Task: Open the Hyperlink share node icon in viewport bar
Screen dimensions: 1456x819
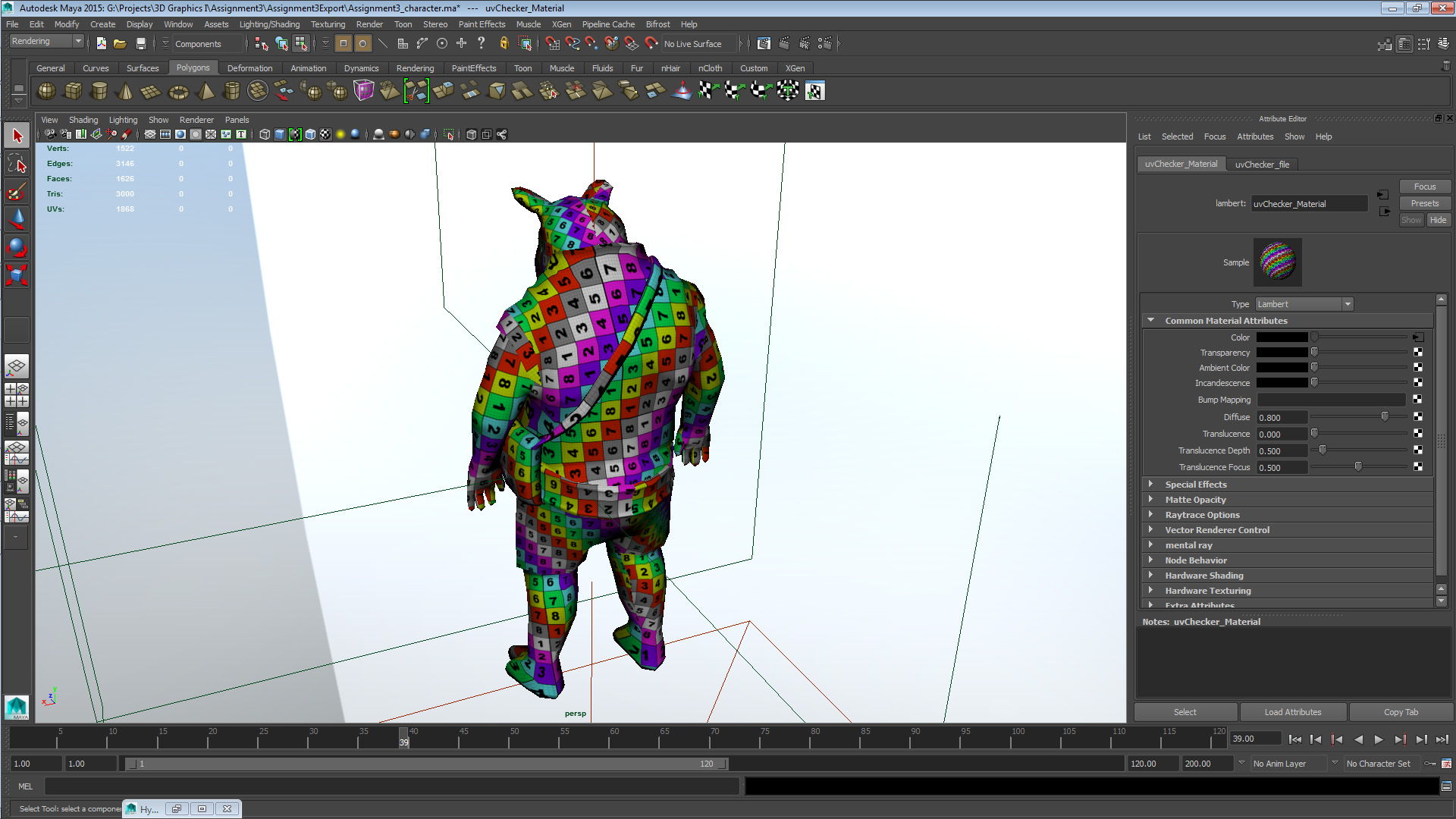Action: point(501,134)
